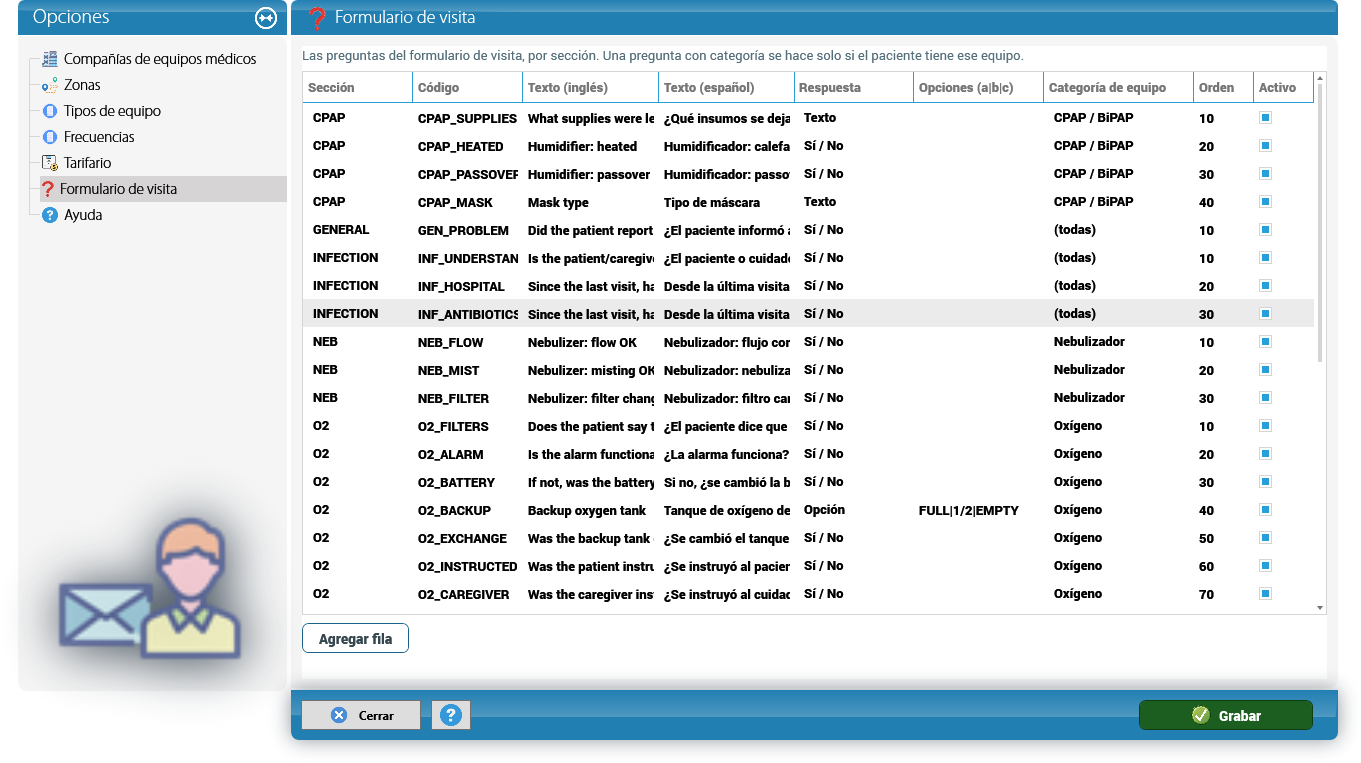Click the Zonas map pin icon

pyautogui.click(x=50, y=85)
